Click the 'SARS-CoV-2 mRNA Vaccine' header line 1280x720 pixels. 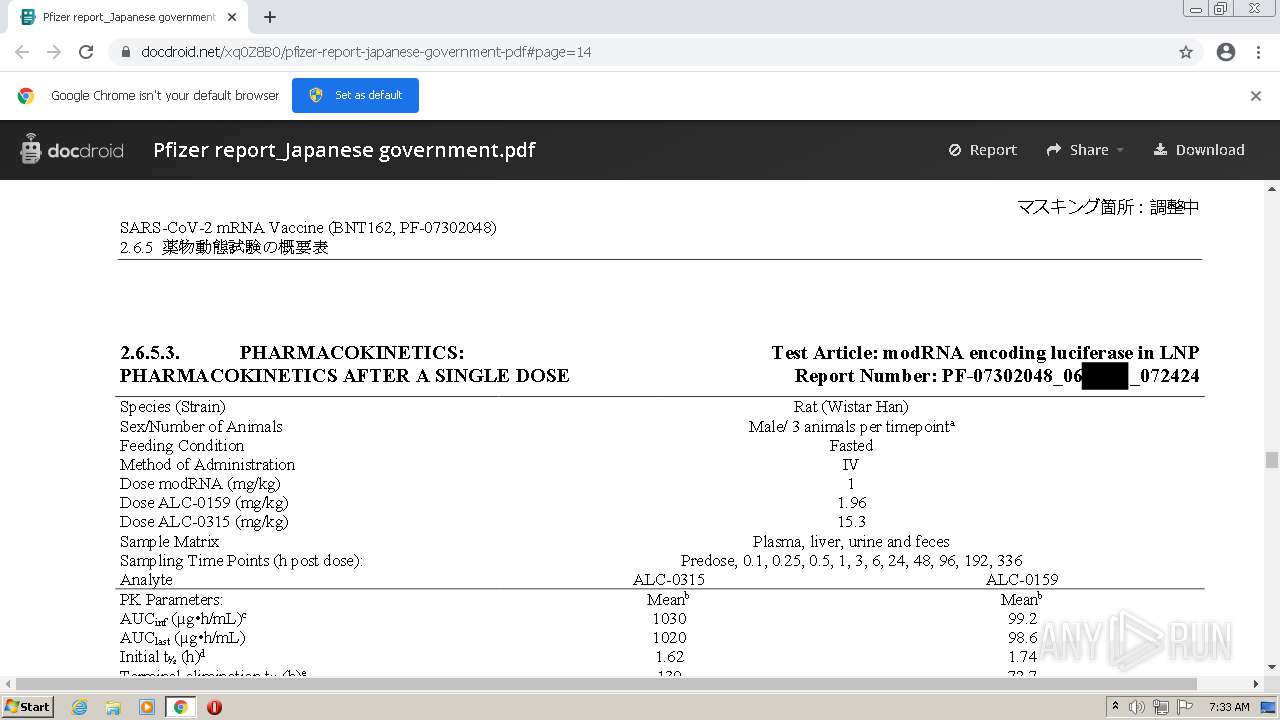pyautogui.click(x=308, y=228)
